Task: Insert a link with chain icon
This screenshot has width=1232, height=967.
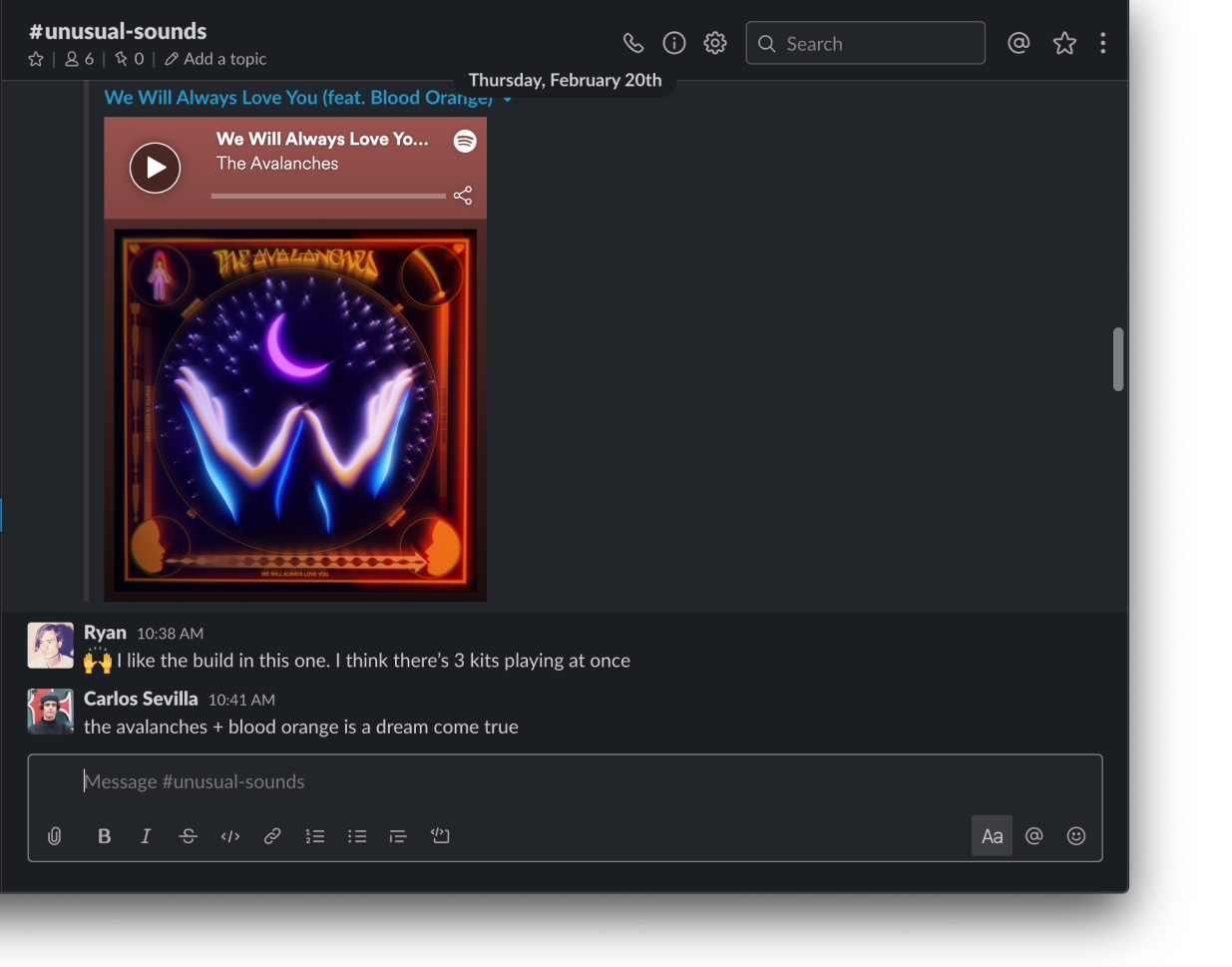Action: [272, 836]
